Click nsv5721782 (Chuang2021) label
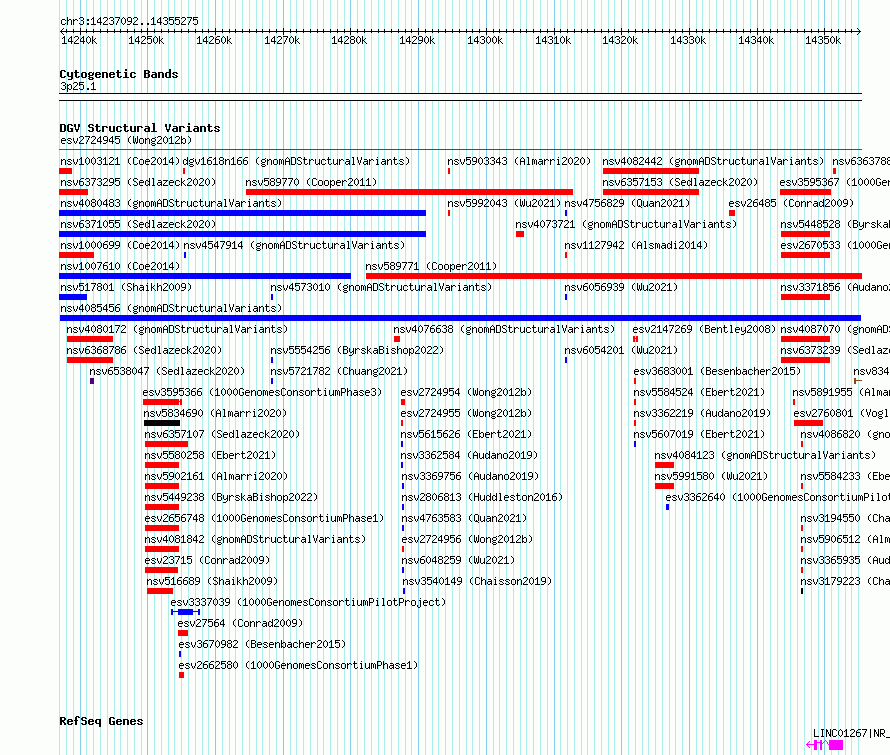The height and width of the screenshot is (755, 890). point(339,371)
